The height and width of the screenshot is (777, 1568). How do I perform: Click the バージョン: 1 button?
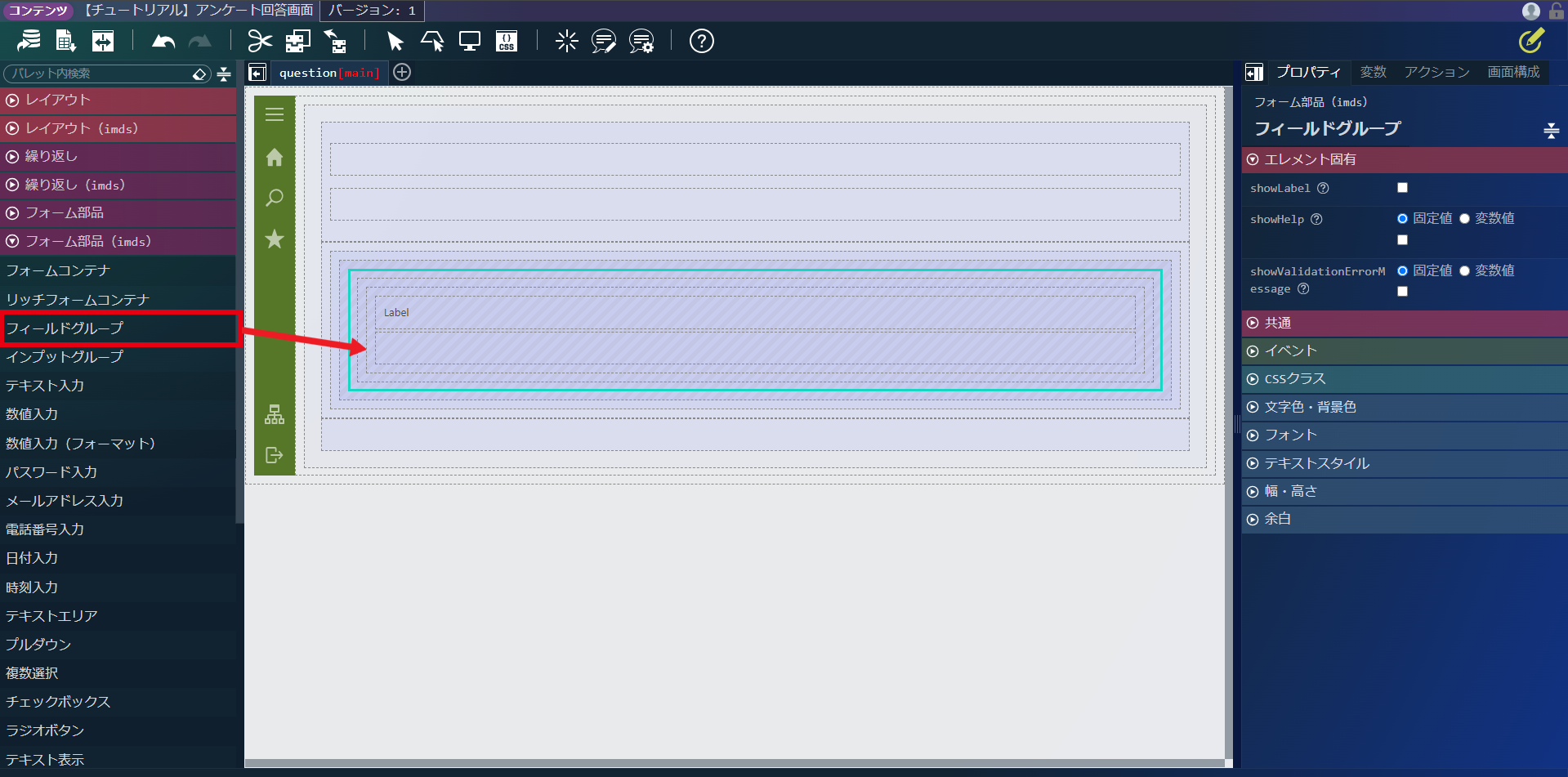372,11
